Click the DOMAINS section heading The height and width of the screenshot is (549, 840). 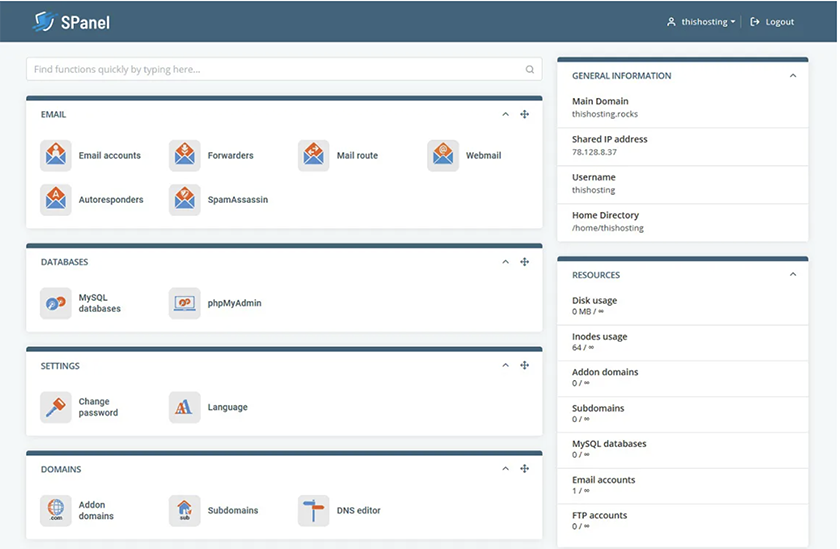pos(61,469)
